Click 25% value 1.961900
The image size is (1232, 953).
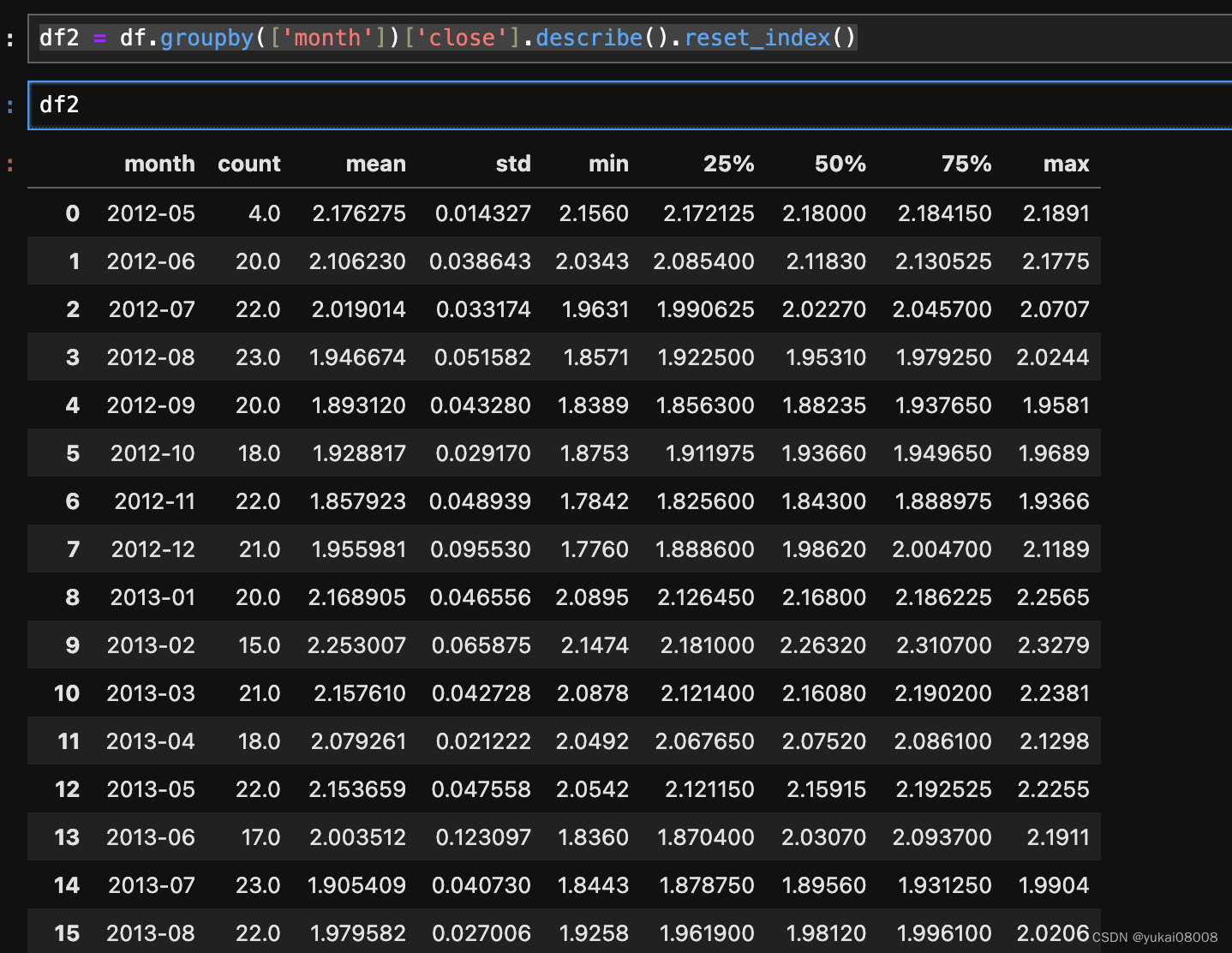707,933
